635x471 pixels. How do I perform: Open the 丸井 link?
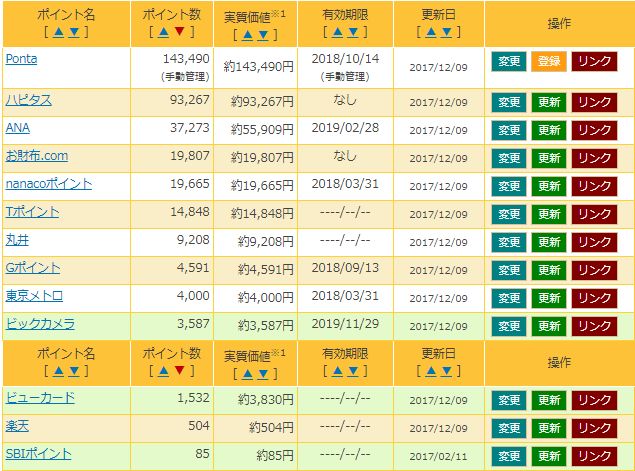click(x=17, y=240)
